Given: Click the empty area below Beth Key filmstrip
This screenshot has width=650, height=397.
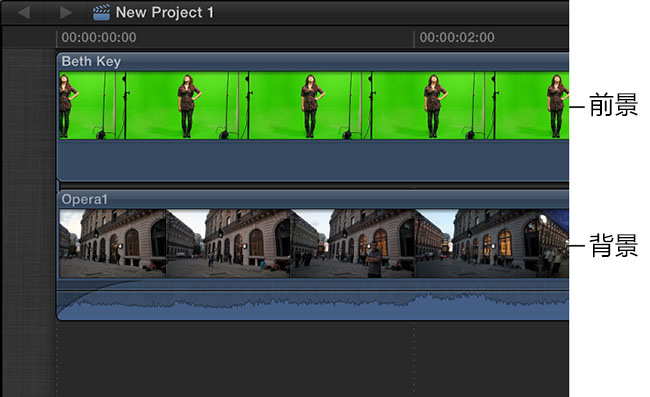Looking at the screenshot, I should coord(313,160).
